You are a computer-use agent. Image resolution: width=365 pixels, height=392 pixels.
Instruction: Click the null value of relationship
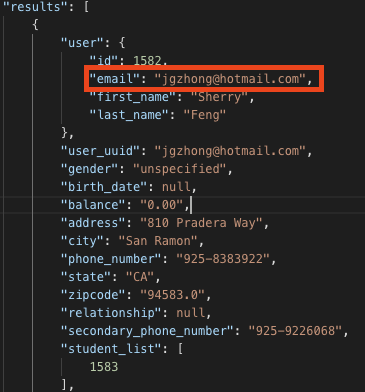coord(190,313)
